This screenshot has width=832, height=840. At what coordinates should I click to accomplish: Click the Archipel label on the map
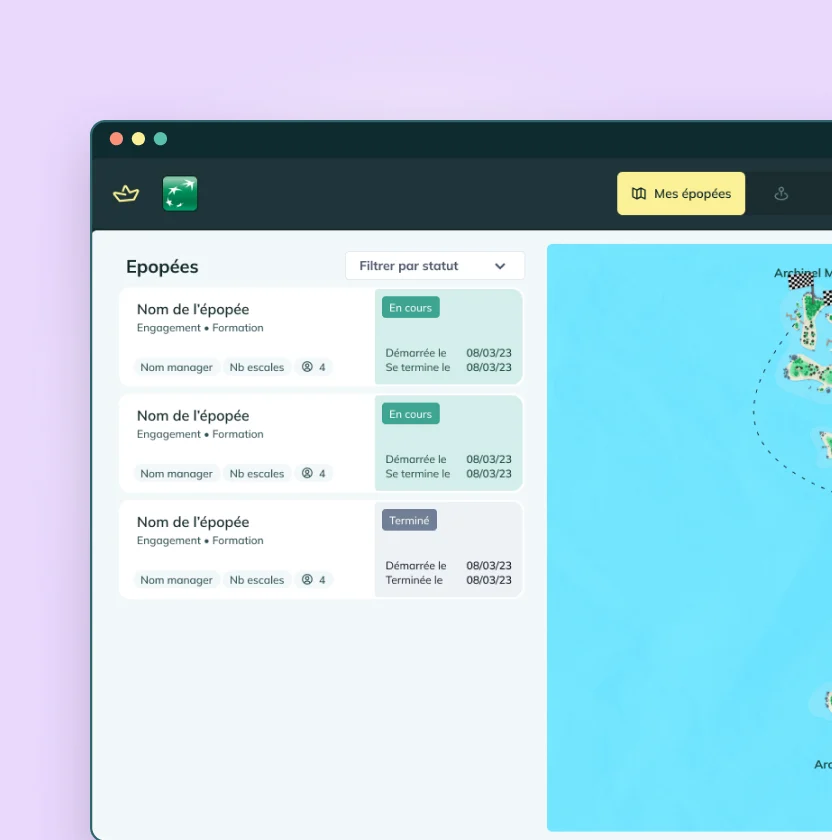click(x=803, y=273)
